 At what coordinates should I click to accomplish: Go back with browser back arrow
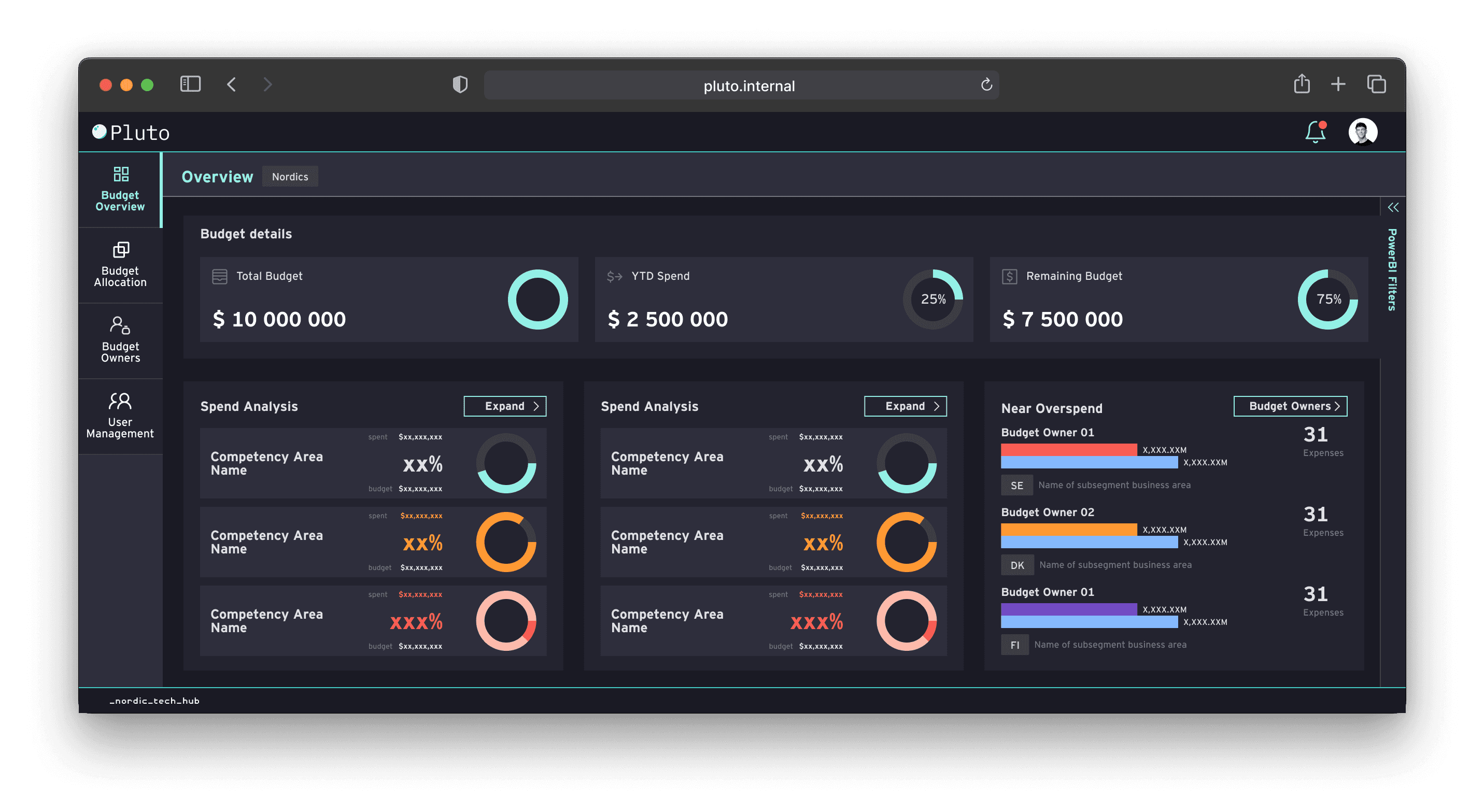tap(232, 84)
